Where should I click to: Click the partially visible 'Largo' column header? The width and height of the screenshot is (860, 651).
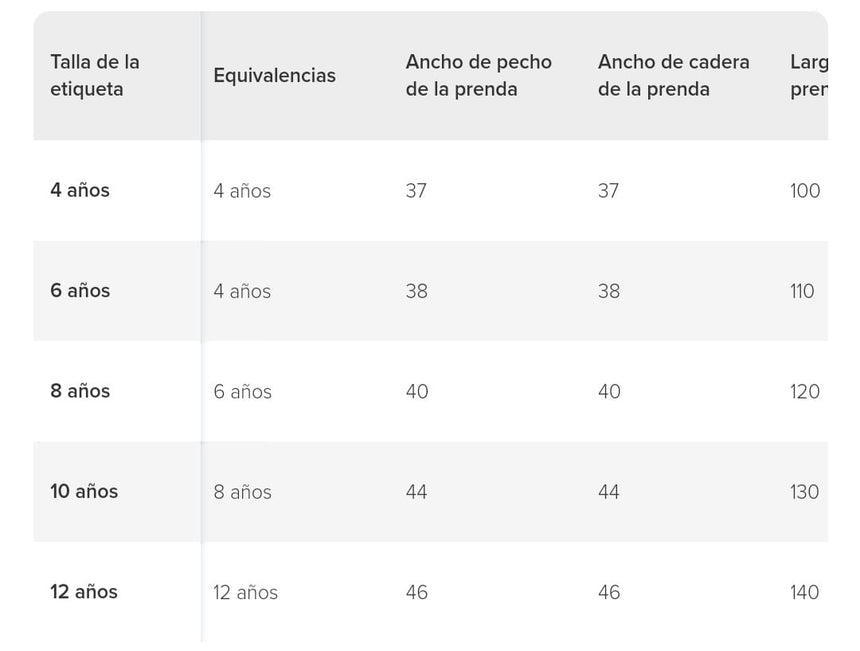tap(808, 75)
